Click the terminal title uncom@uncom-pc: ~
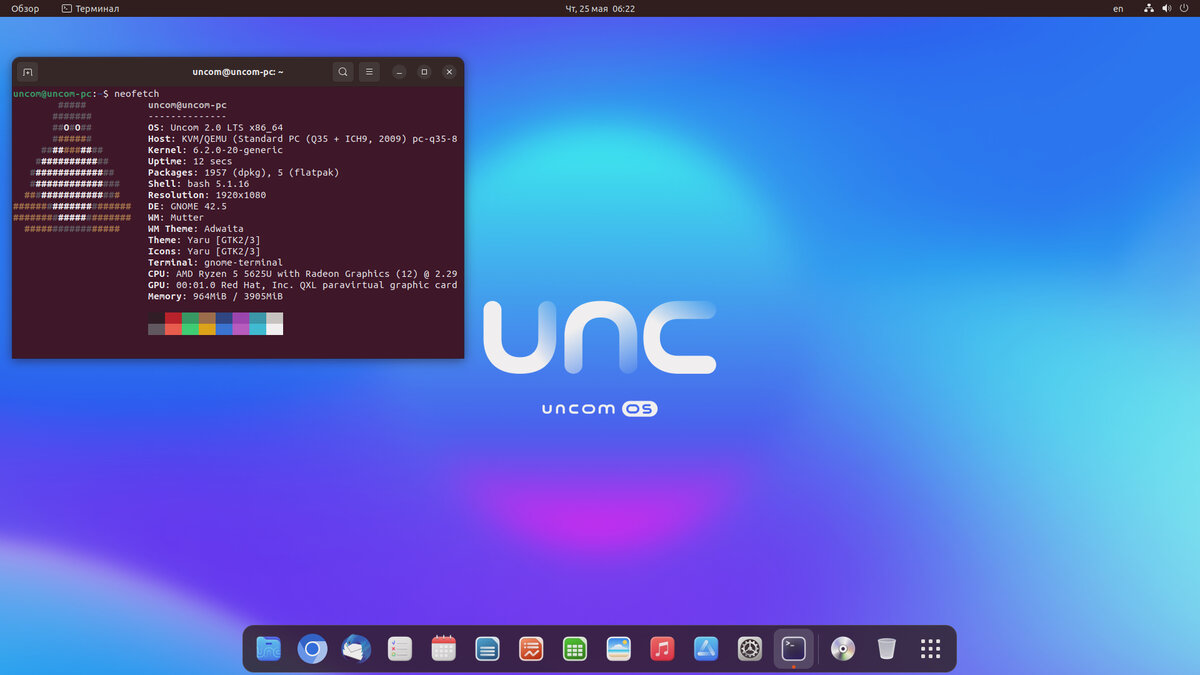 (238, 72)
